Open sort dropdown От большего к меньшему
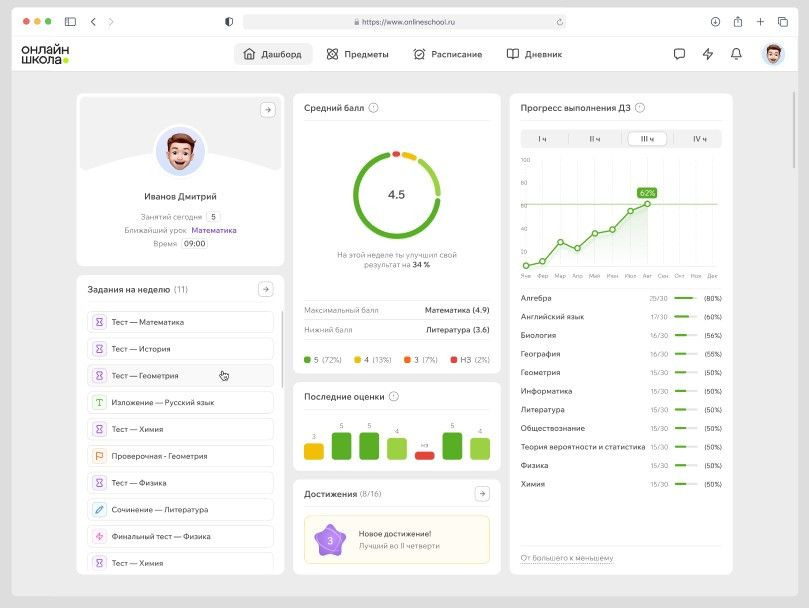 coord(567,558)
